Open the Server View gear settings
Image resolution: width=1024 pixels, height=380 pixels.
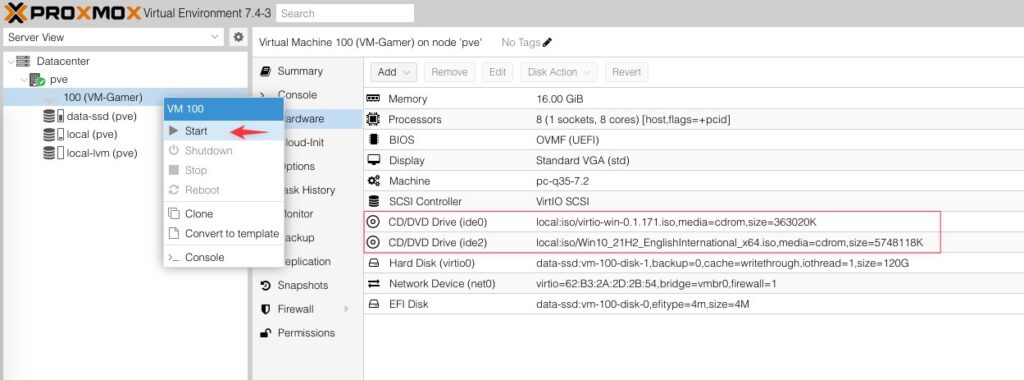[x=238, y=37]
